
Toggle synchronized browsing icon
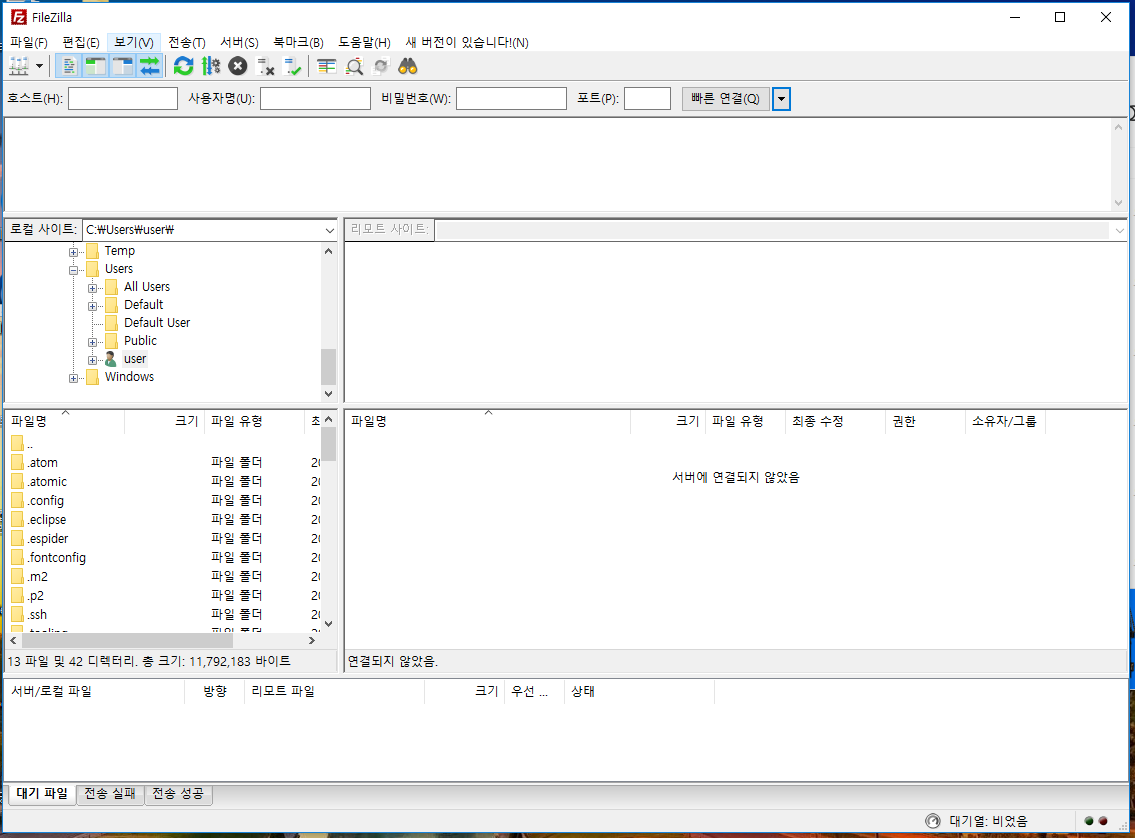(381, 67)
